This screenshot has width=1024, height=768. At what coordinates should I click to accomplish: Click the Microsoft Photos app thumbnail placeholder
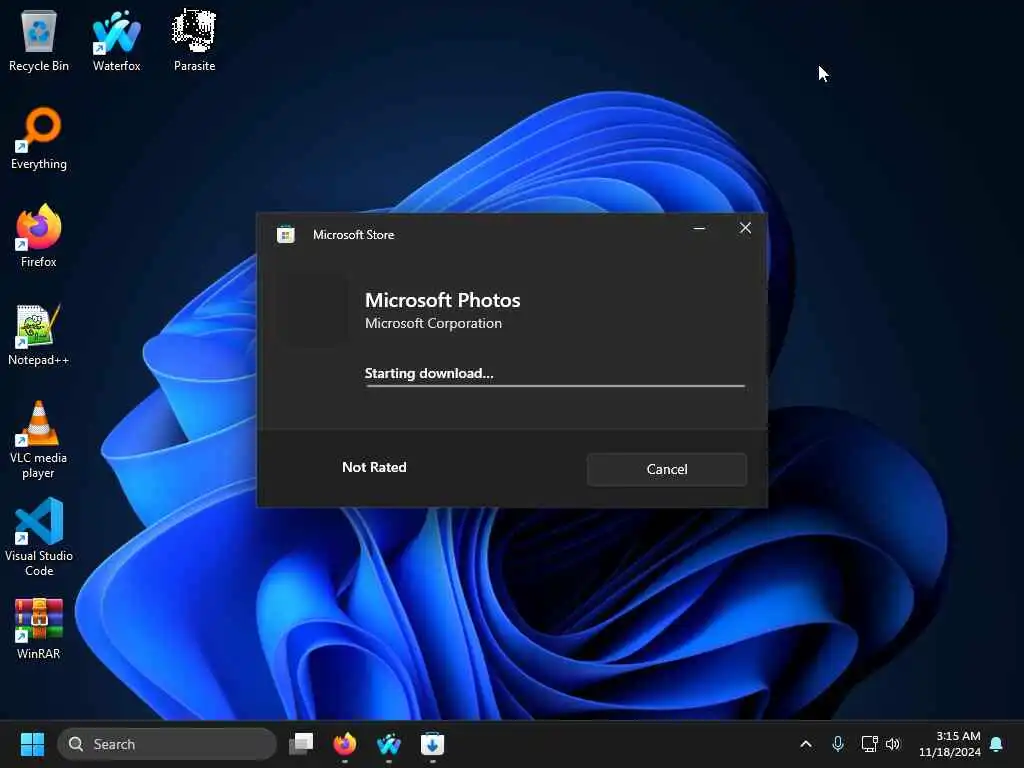(x=312, y=310)
